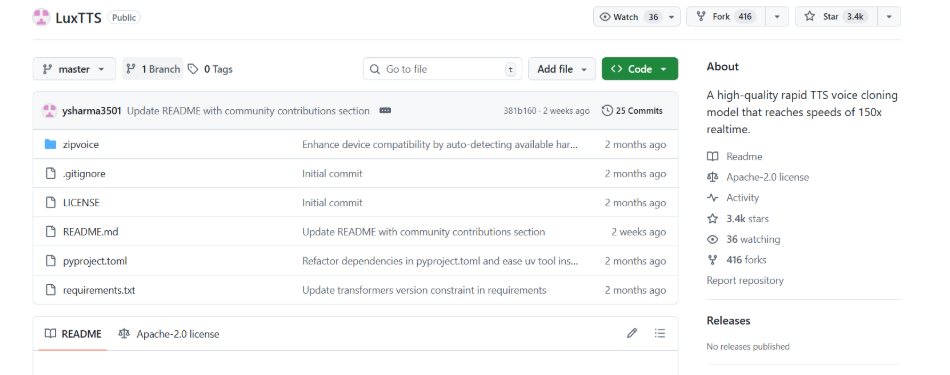Click the file icon beside .gitignore

pyautogui.click(x=51, y=173)
